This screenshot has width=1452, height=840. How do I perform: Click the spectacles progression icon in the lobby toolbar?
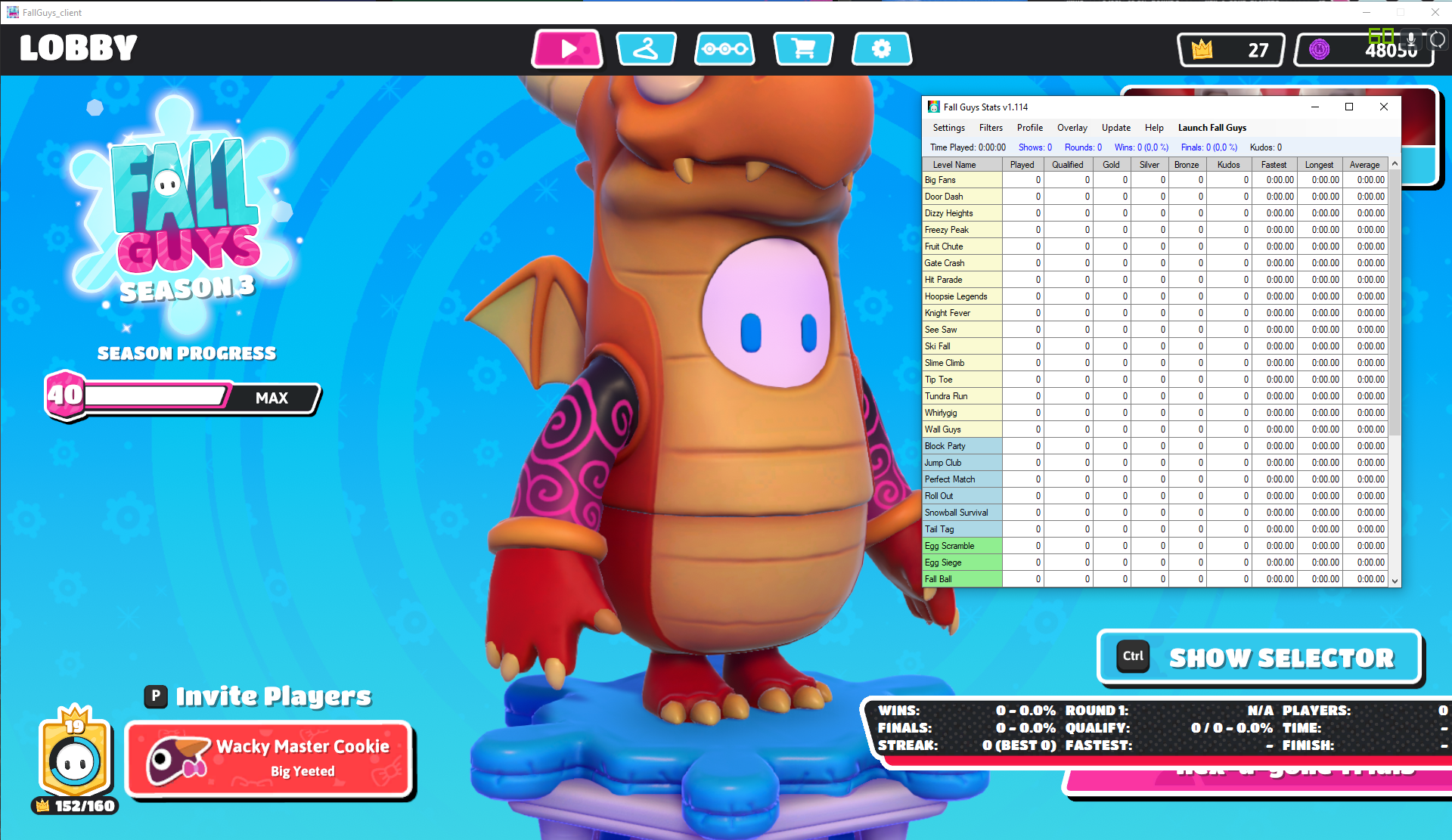(724, 48)
